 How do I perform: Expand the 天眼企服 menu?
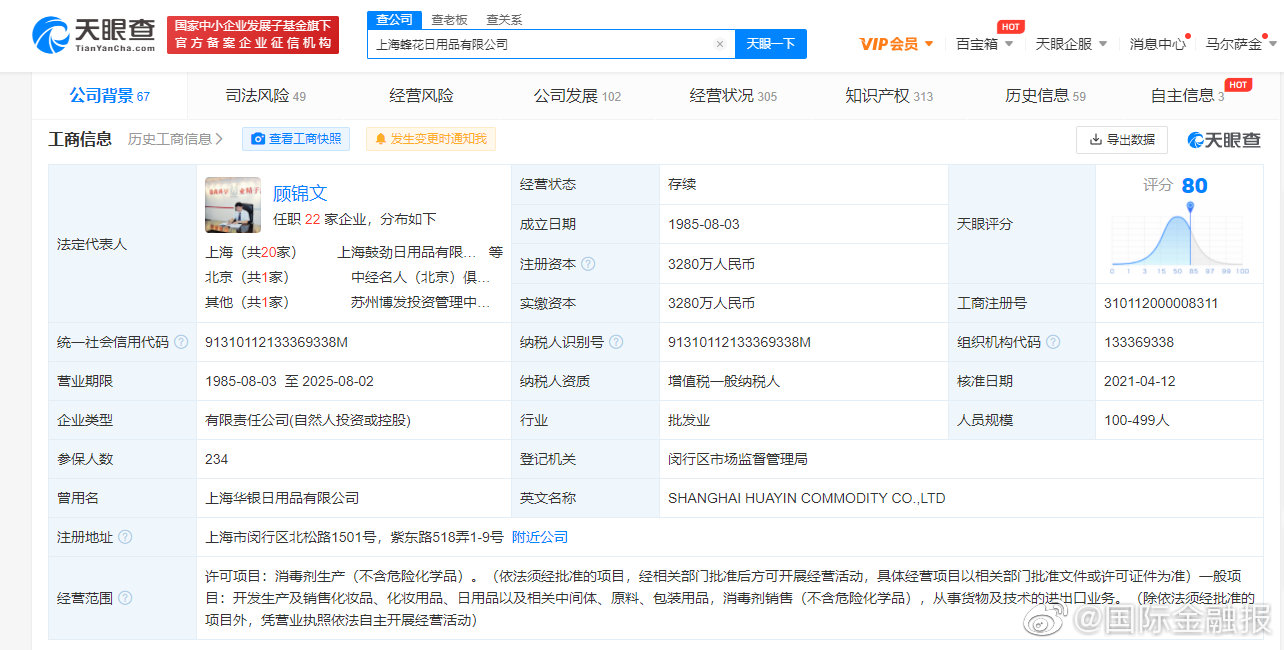pyautogui.click(x=1071, y=44)
